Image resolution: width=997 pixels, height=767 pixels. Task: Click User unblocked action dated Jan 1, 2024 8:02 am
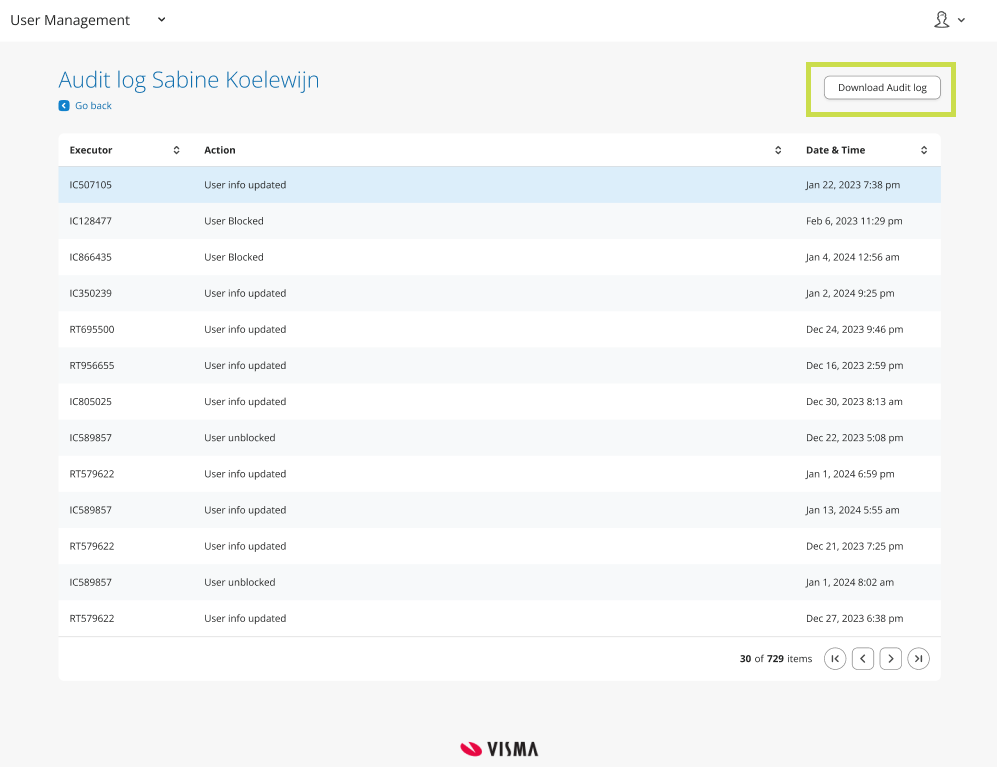240,583
